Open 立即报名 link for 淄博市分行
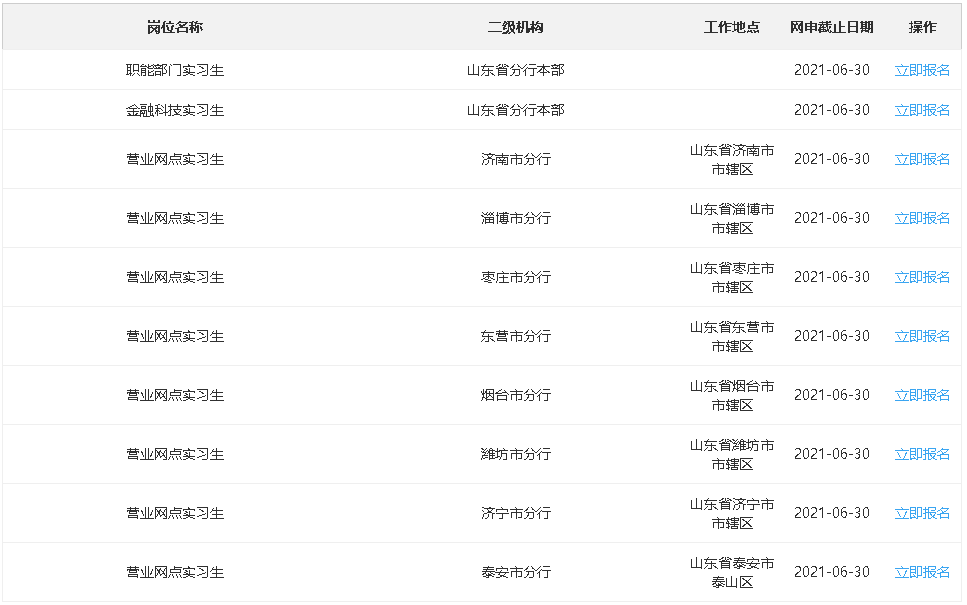 click(922, 218)
